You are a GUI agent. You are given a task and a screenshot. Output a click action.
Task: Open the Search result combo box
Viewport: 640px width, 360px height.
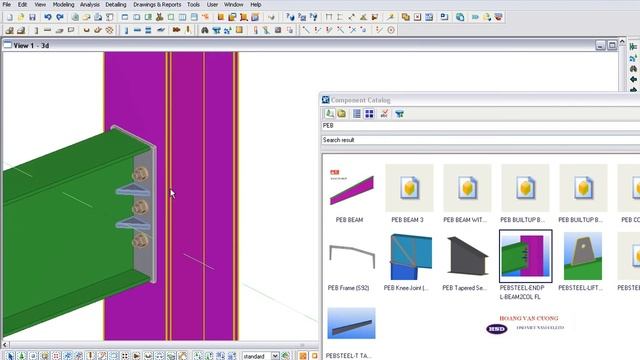(x=480, y=140)
